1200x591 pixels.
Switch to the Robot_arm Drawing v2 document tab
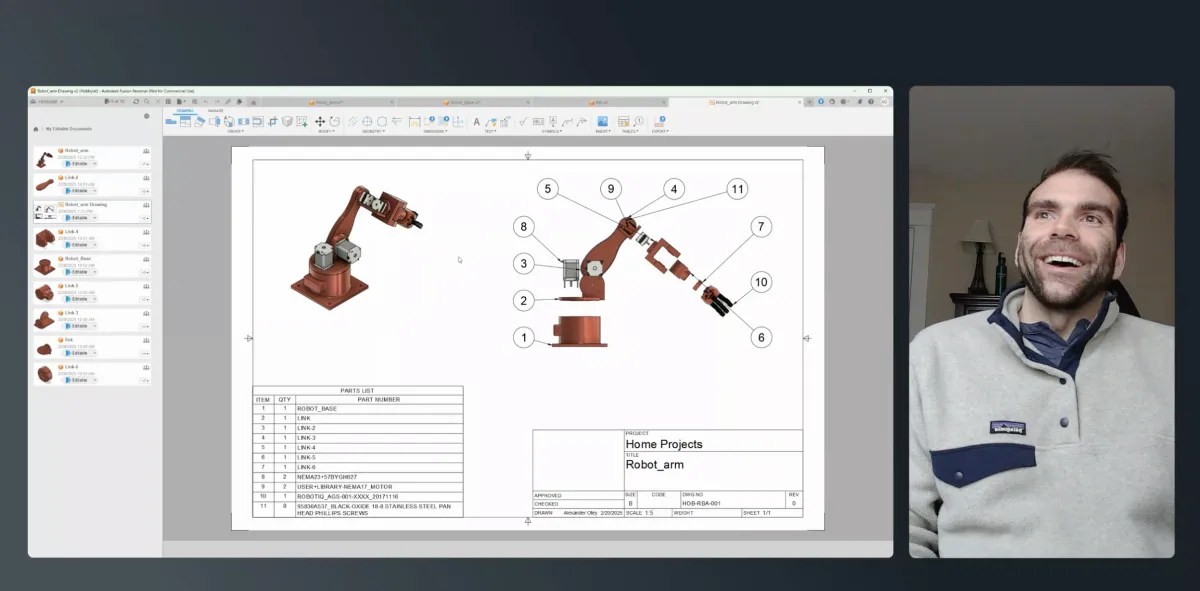(735, 102)
